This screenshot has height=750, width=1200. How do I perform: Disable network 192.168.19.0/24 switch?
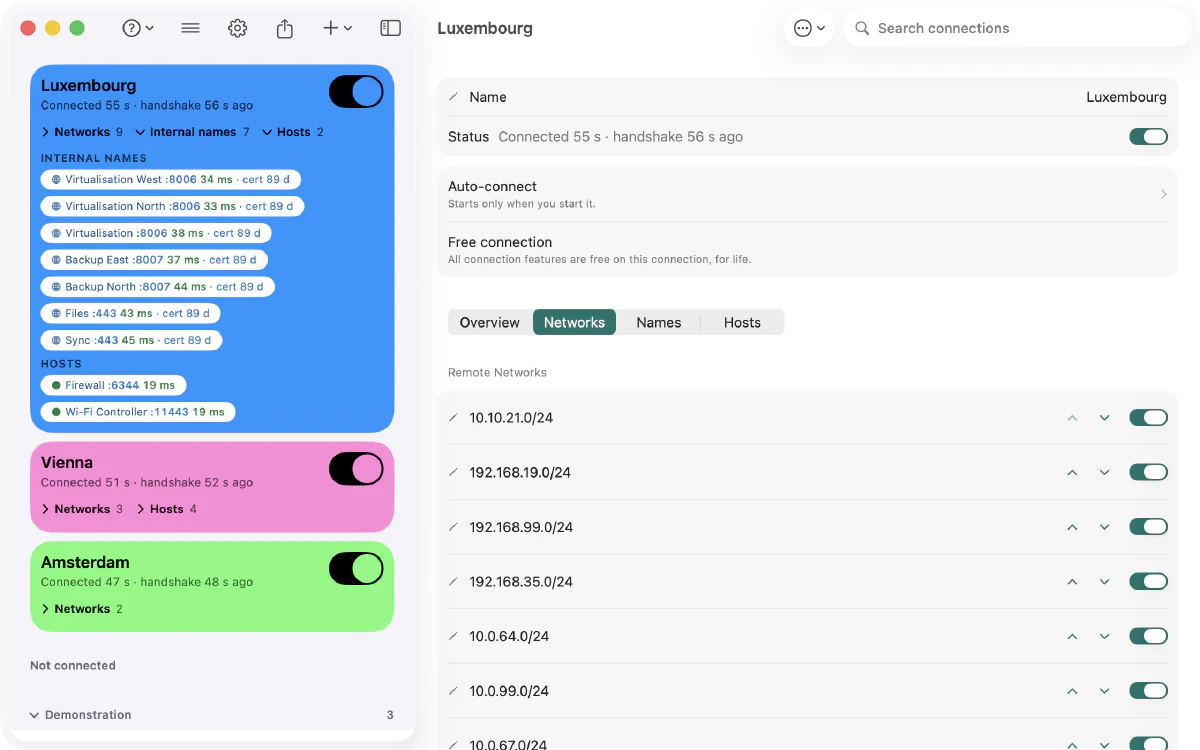click(x=1148, y=472)
